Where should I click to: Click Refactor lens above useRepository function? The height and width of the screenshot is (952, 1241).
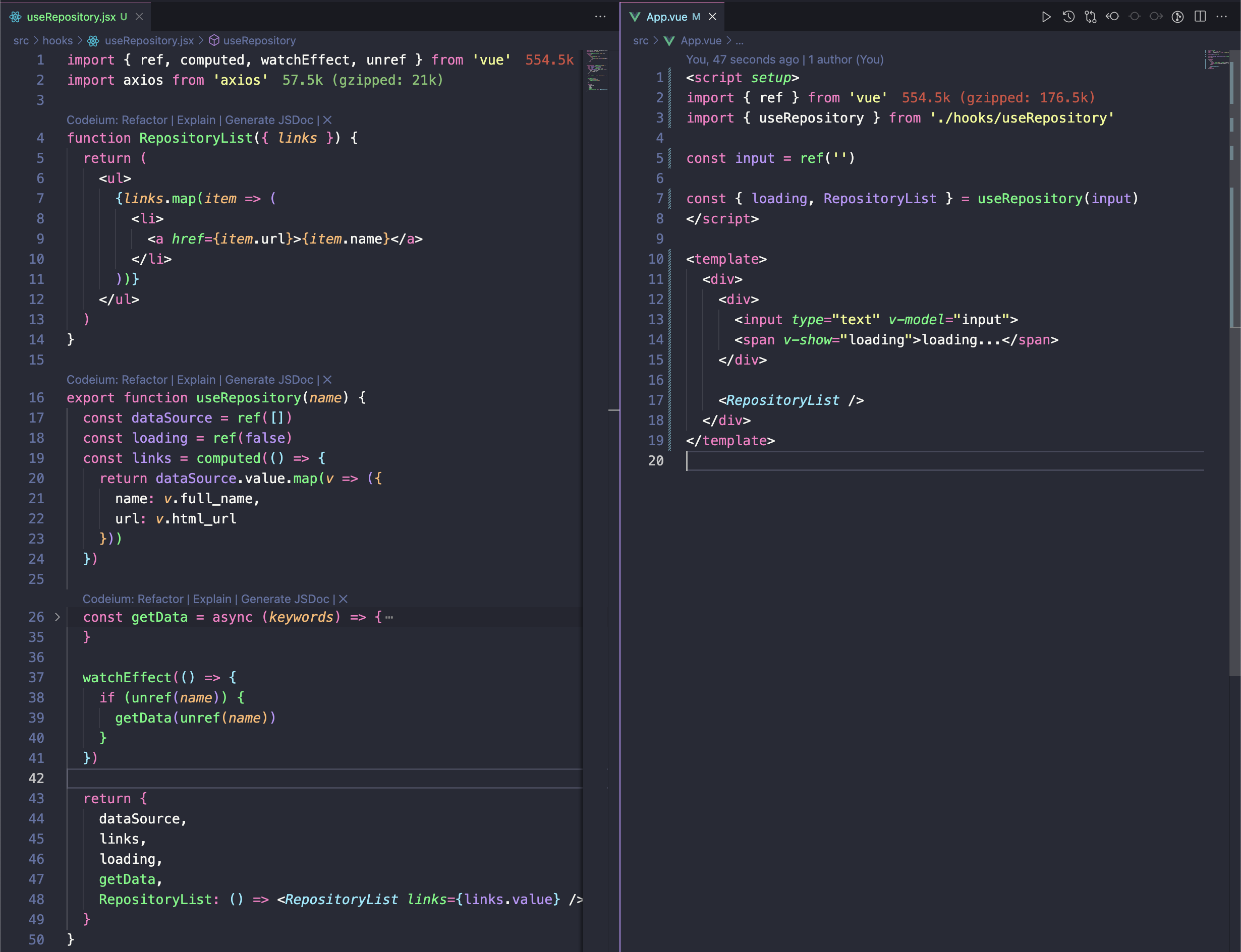(144, 380)
